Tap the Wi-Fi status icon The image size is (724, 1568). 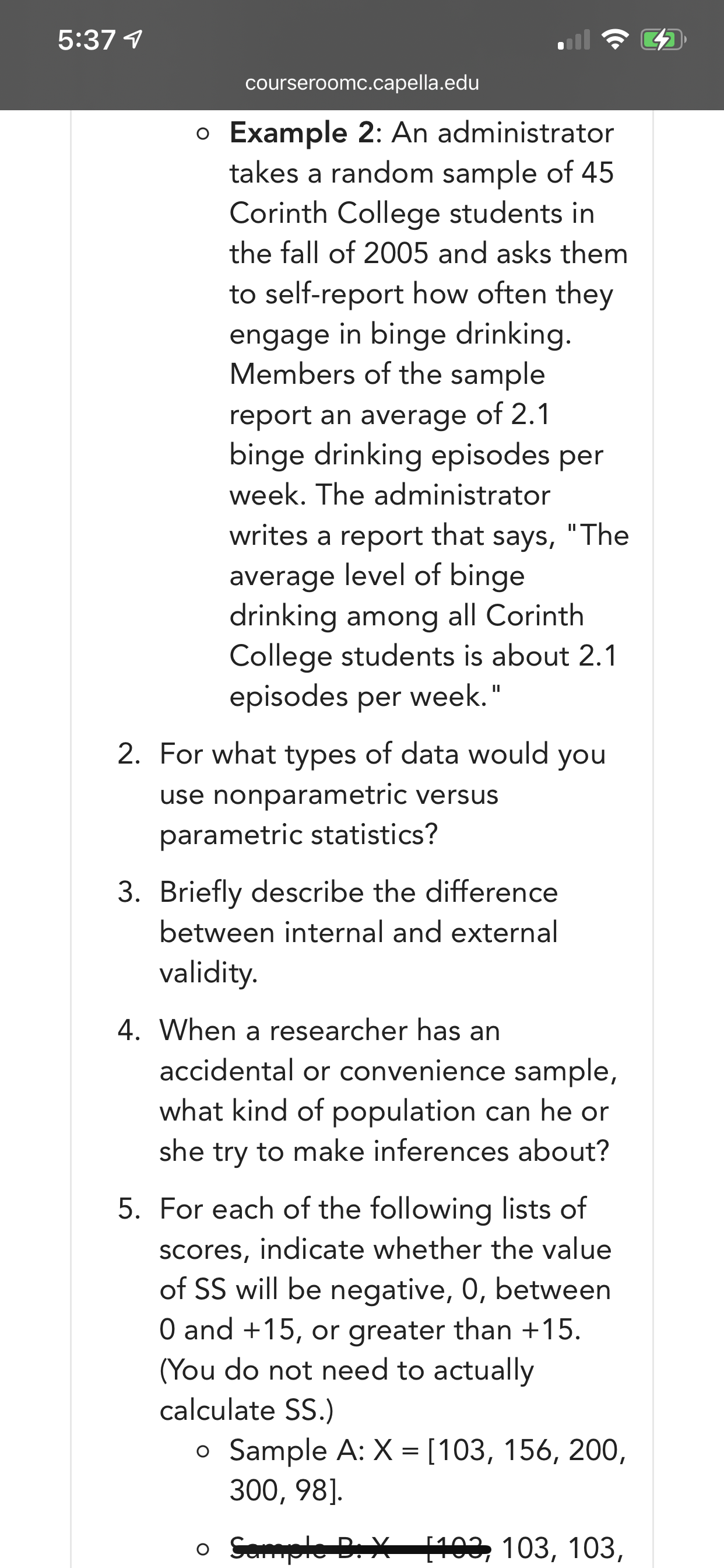coord(614,40)
